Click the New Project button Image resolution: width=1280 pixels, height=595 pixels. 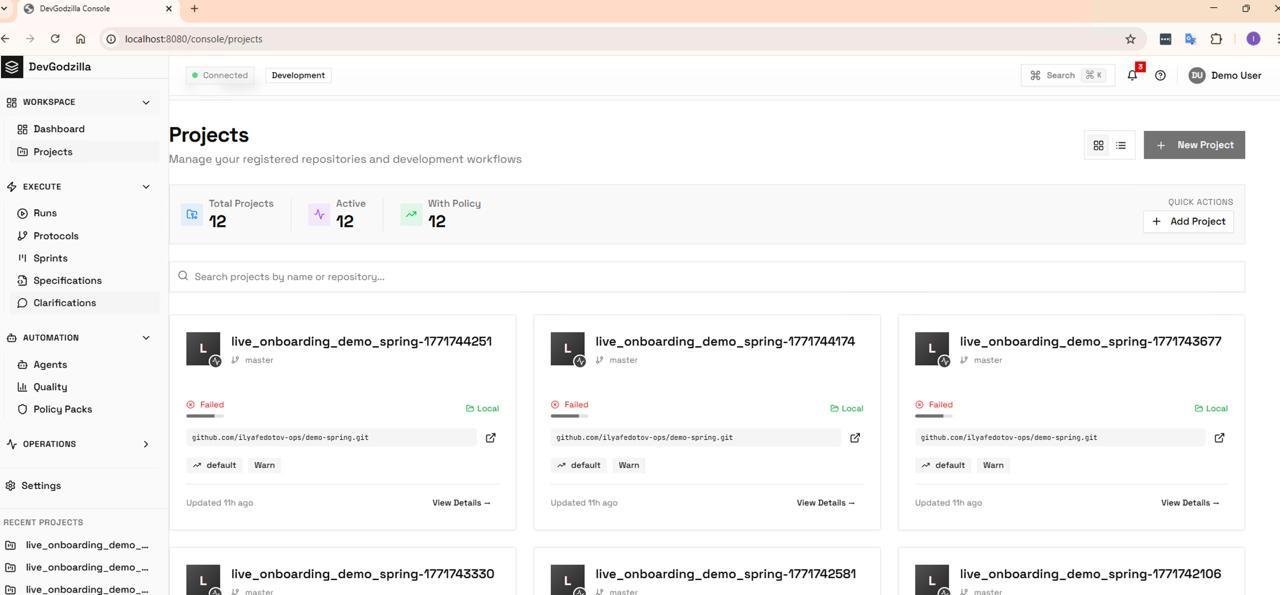tap(1194, 145)
